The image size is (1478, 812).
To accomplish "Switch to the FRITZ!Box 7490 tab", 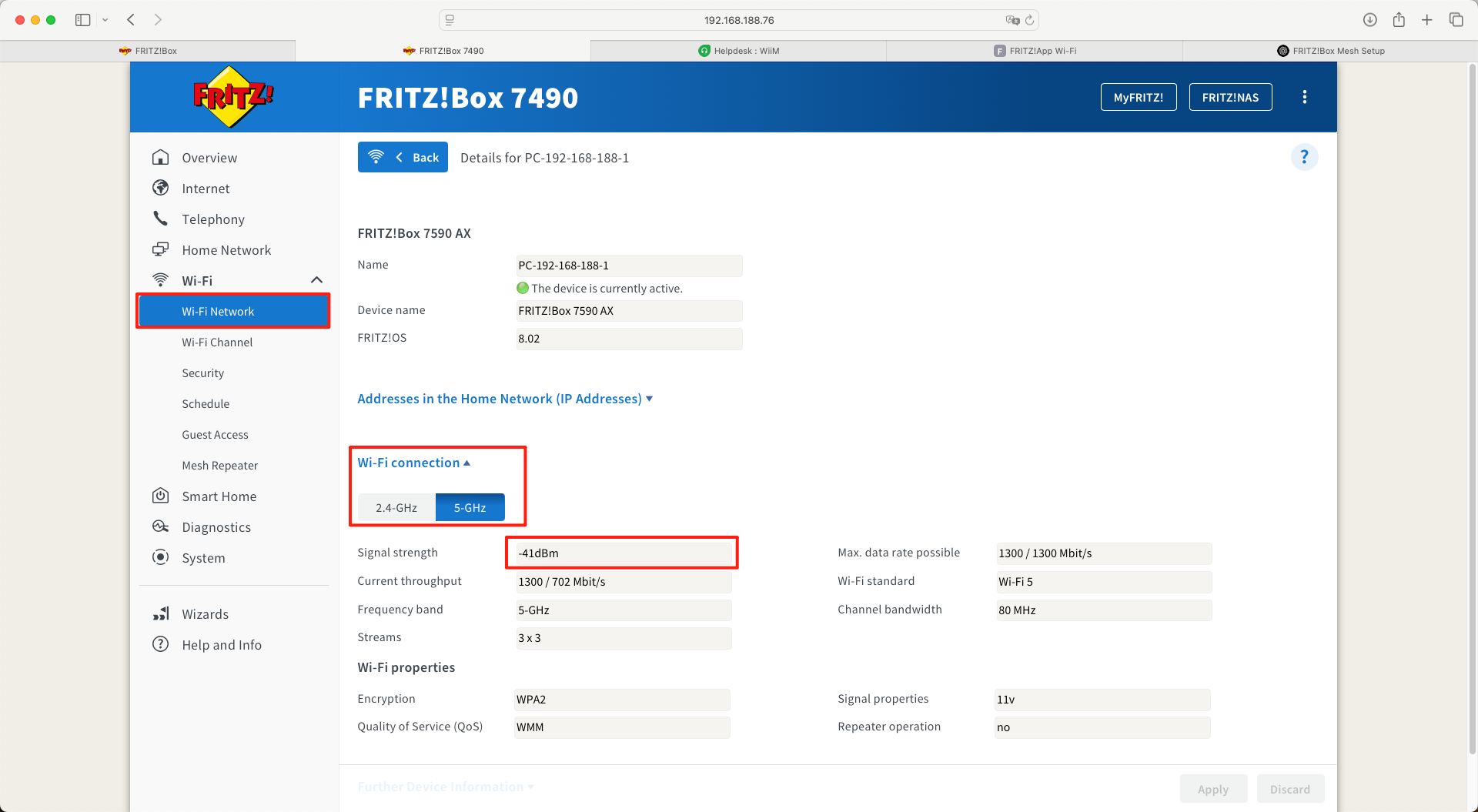I will (x=443, y=51).
